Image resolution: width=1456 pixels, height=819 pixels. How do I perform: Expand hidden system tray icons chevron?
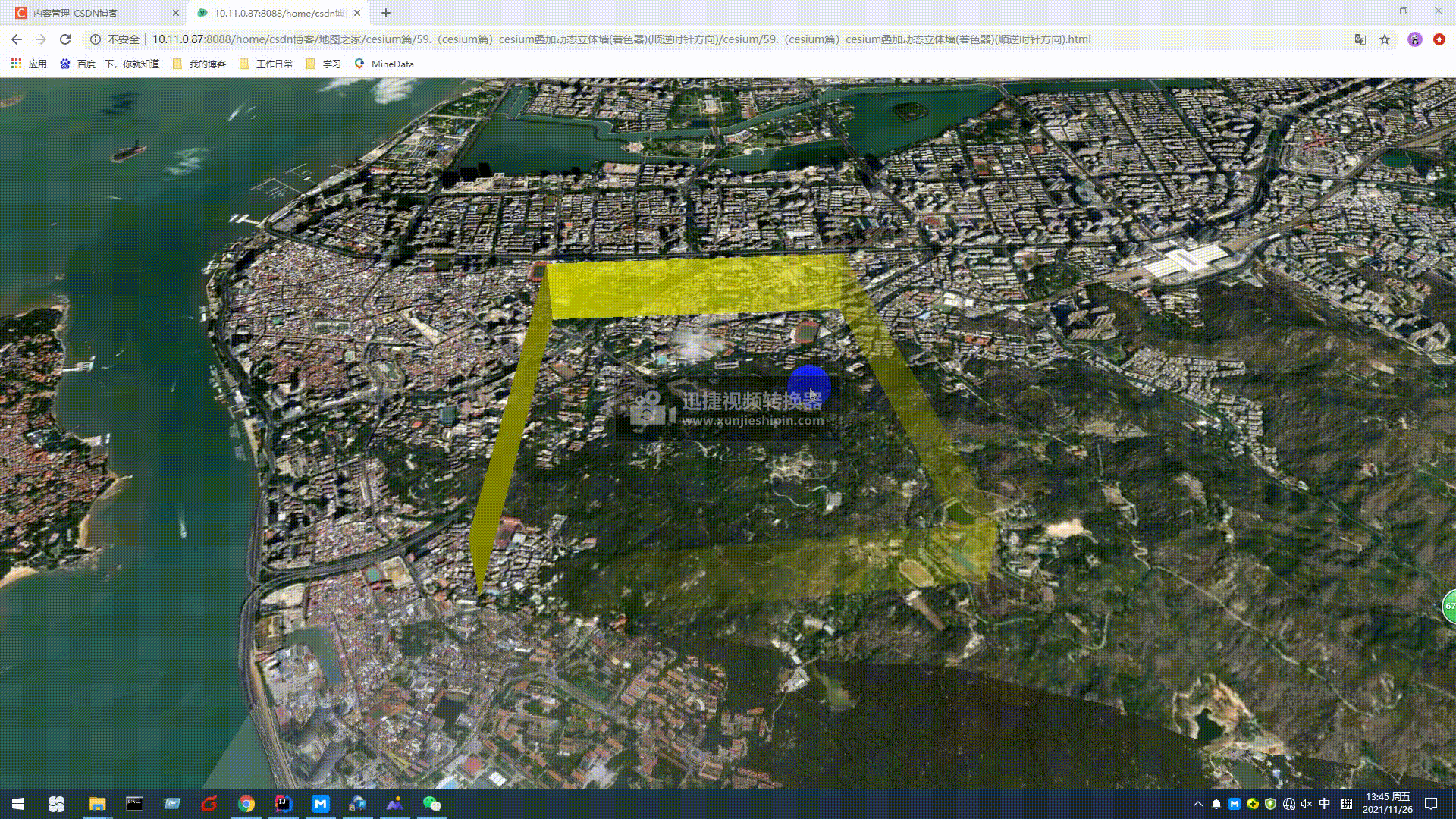click(1198, 804)
